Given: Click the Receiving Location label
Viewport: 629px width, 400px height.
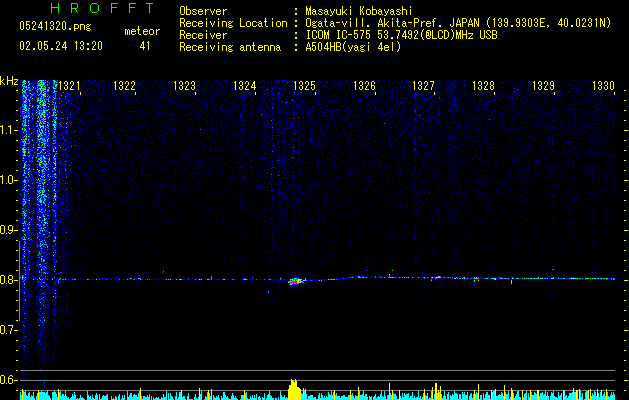Looking at the screenshot, I should pos(233,23).
